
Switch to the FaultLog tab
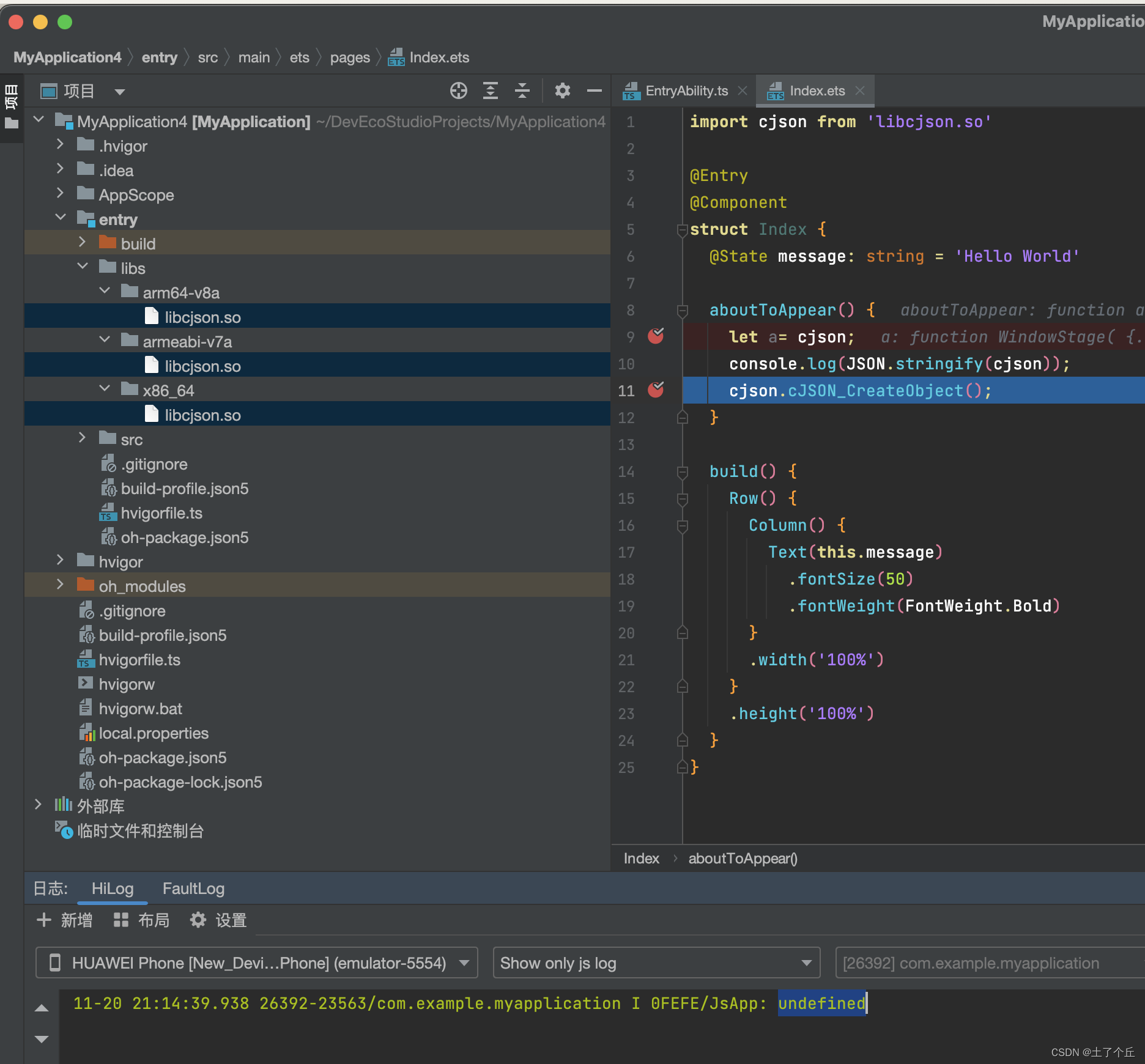tap(193, 889)
